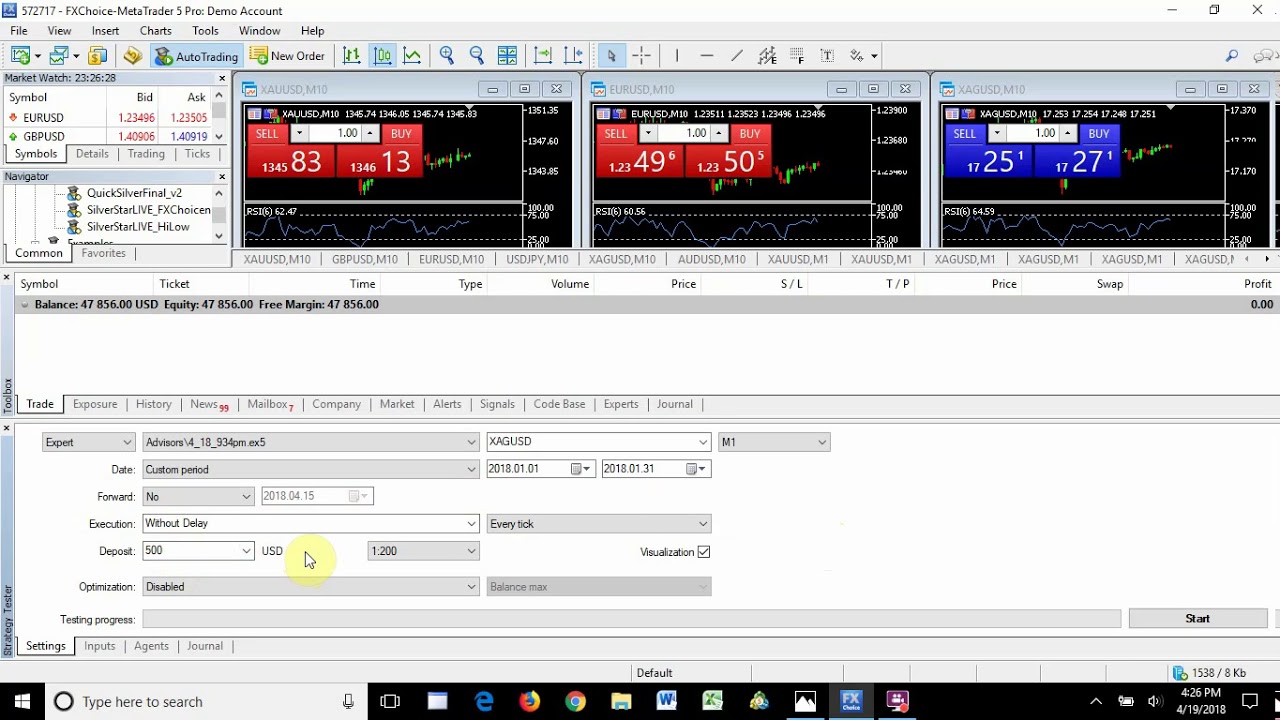Open the Insert menu
The image size is (1280, 720).
105,31
